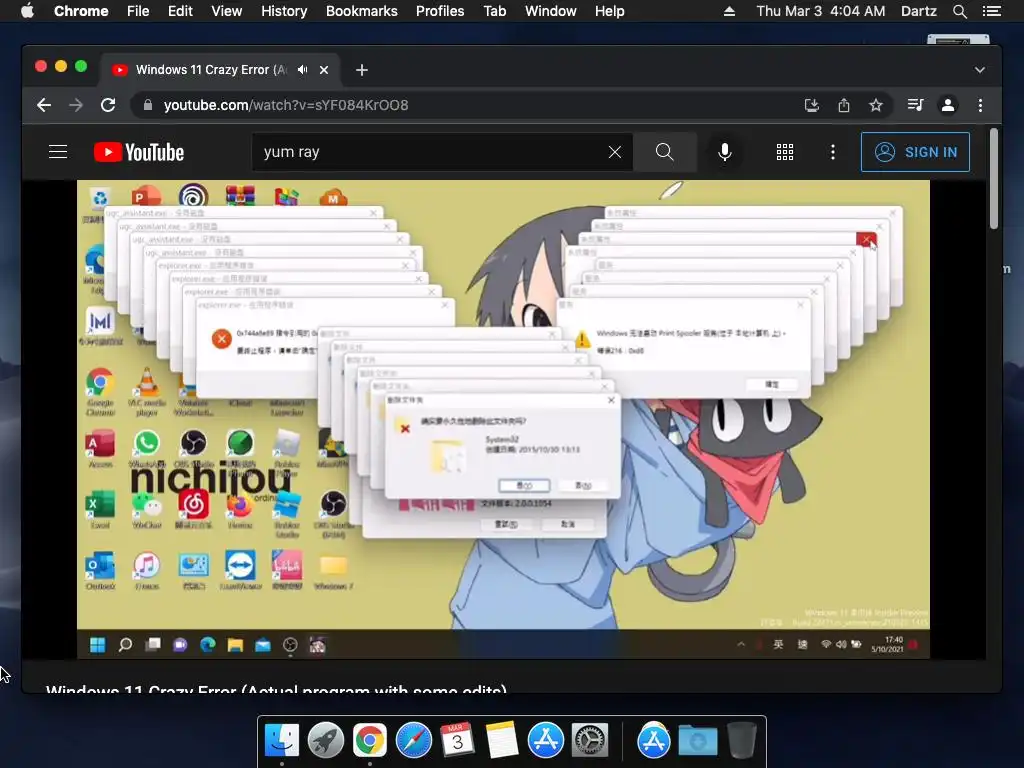Open the Profiles menu
This screenshot has width=1024, height=768.
click(440, 11)
